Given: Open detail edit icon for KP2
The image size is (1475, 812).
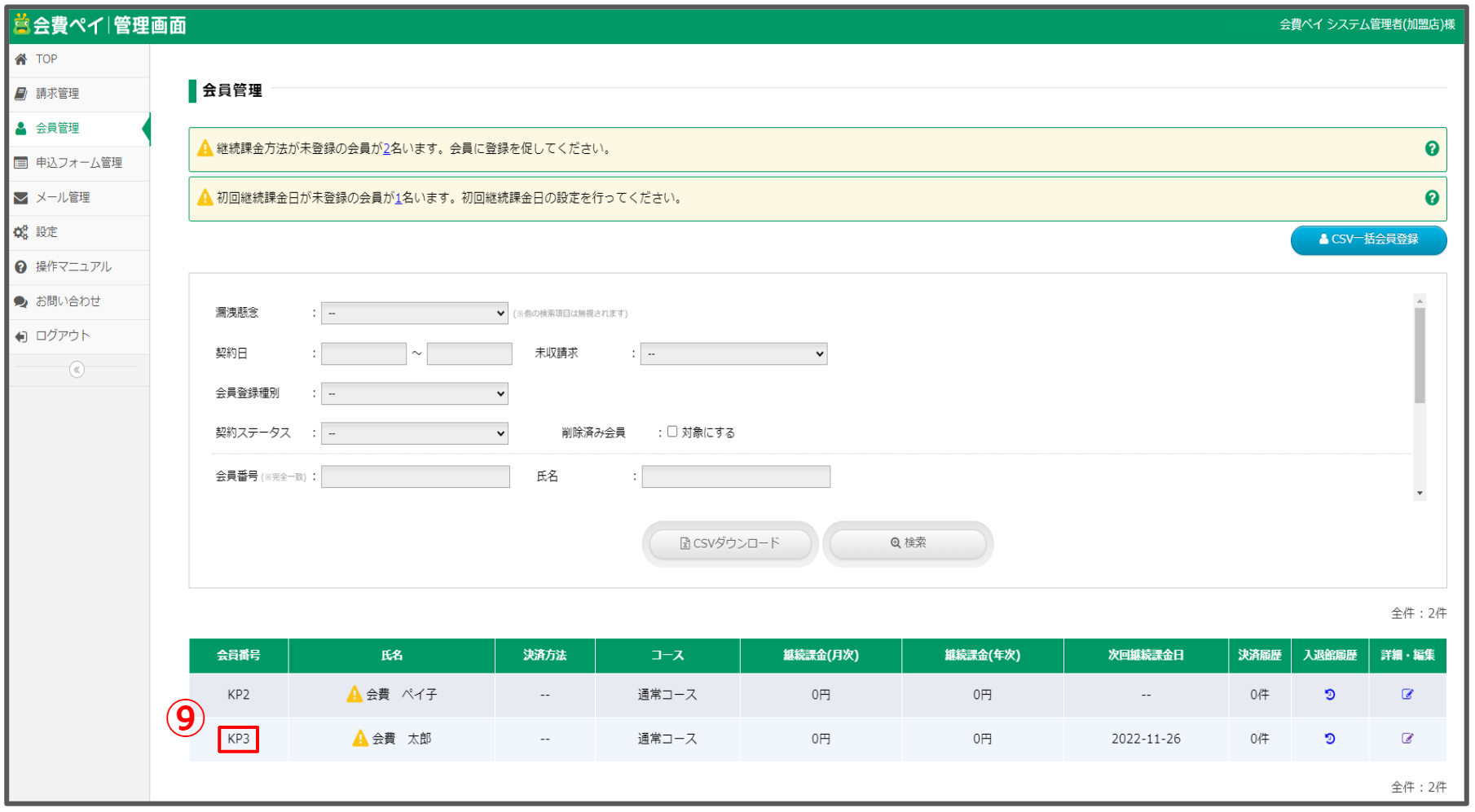Looking at the screenshot, I should click(x=1407, y=695).
